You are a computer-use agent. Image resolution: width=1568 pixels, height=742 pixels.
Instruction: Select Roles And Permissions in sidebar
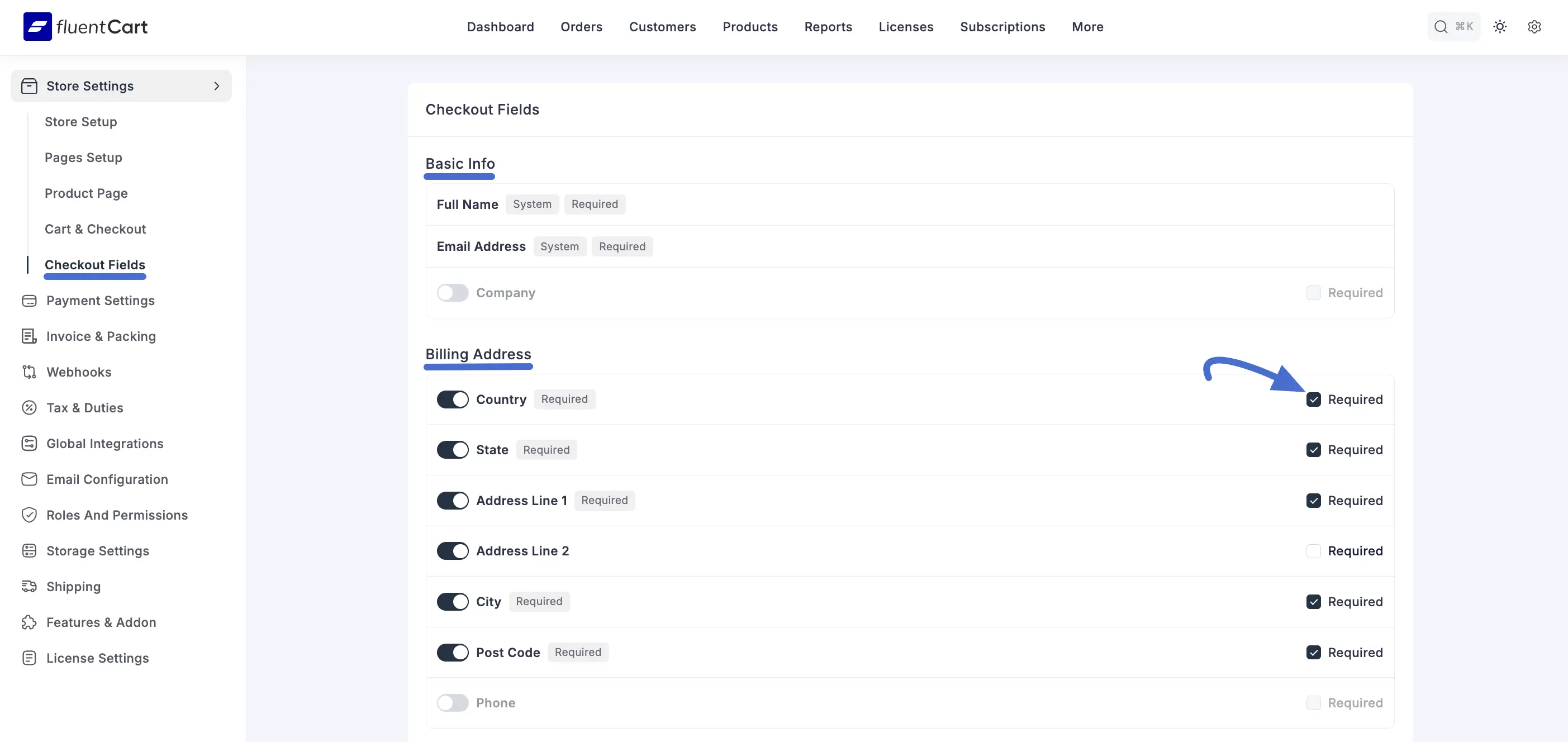tap(117, 515)
